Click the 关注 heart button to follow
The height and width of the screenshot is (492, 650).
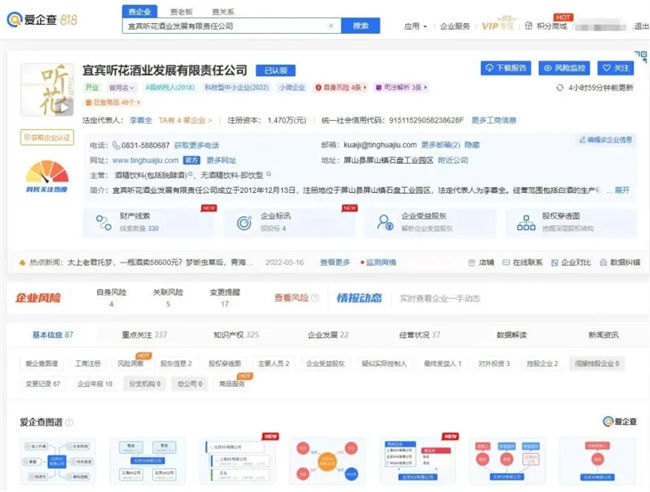[x=616, y=68]
